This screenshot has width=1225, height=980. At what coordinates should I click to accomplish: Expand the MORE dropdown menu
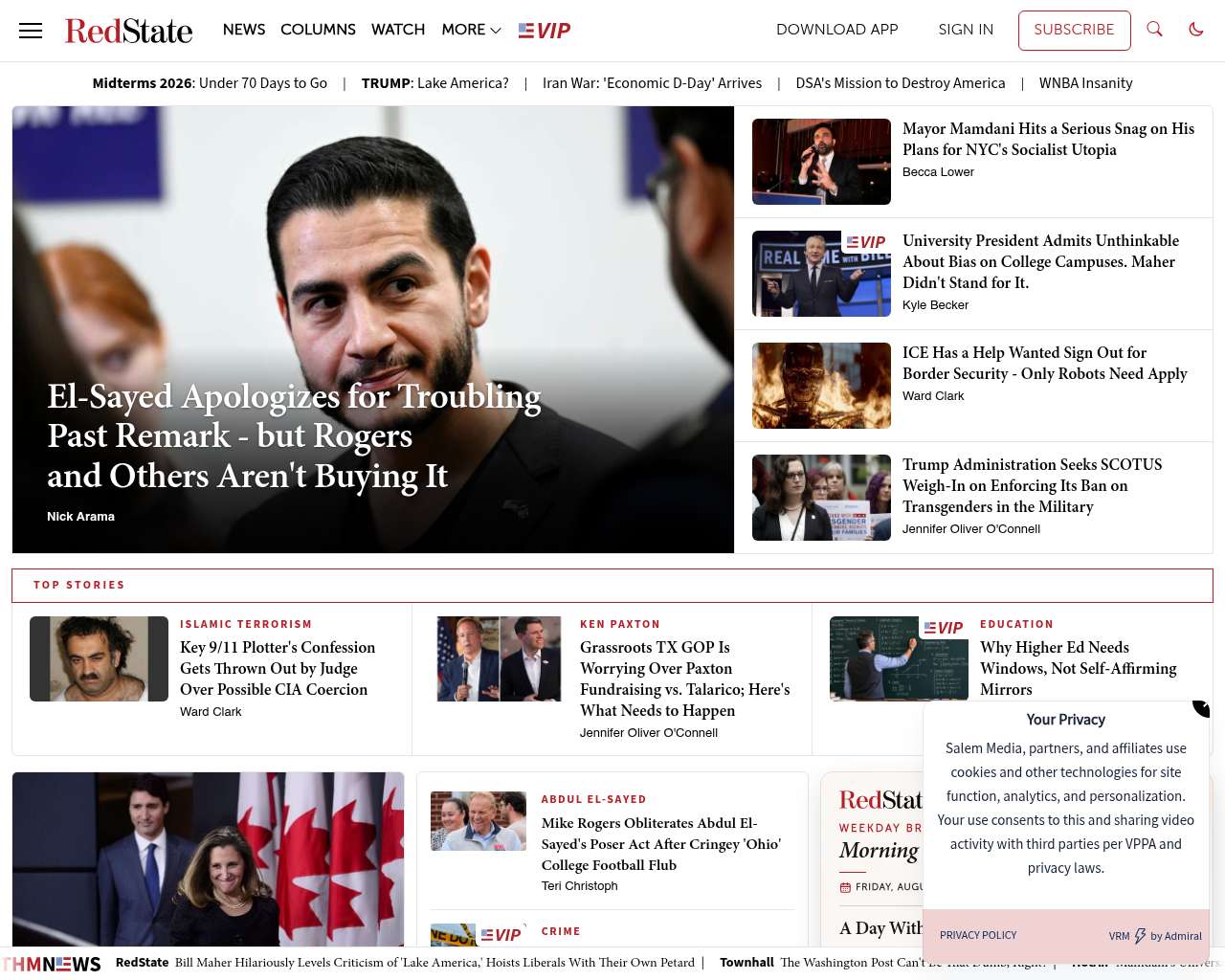click(x=471, y=30)
